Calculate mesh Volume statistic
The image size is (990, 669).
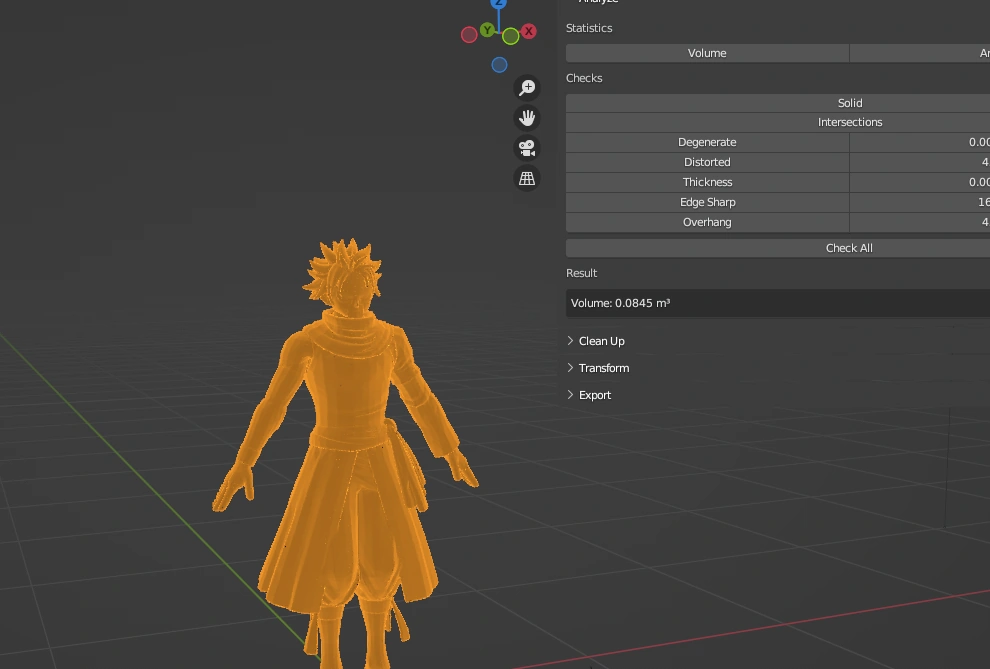(x=707, y=53)
